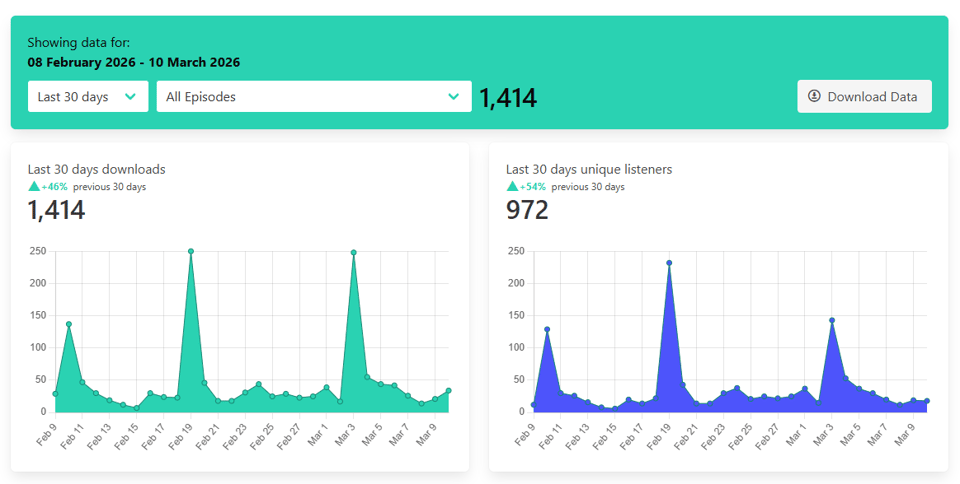Select Mar 3 peak point on downloads chart

[x=354, y=253]
